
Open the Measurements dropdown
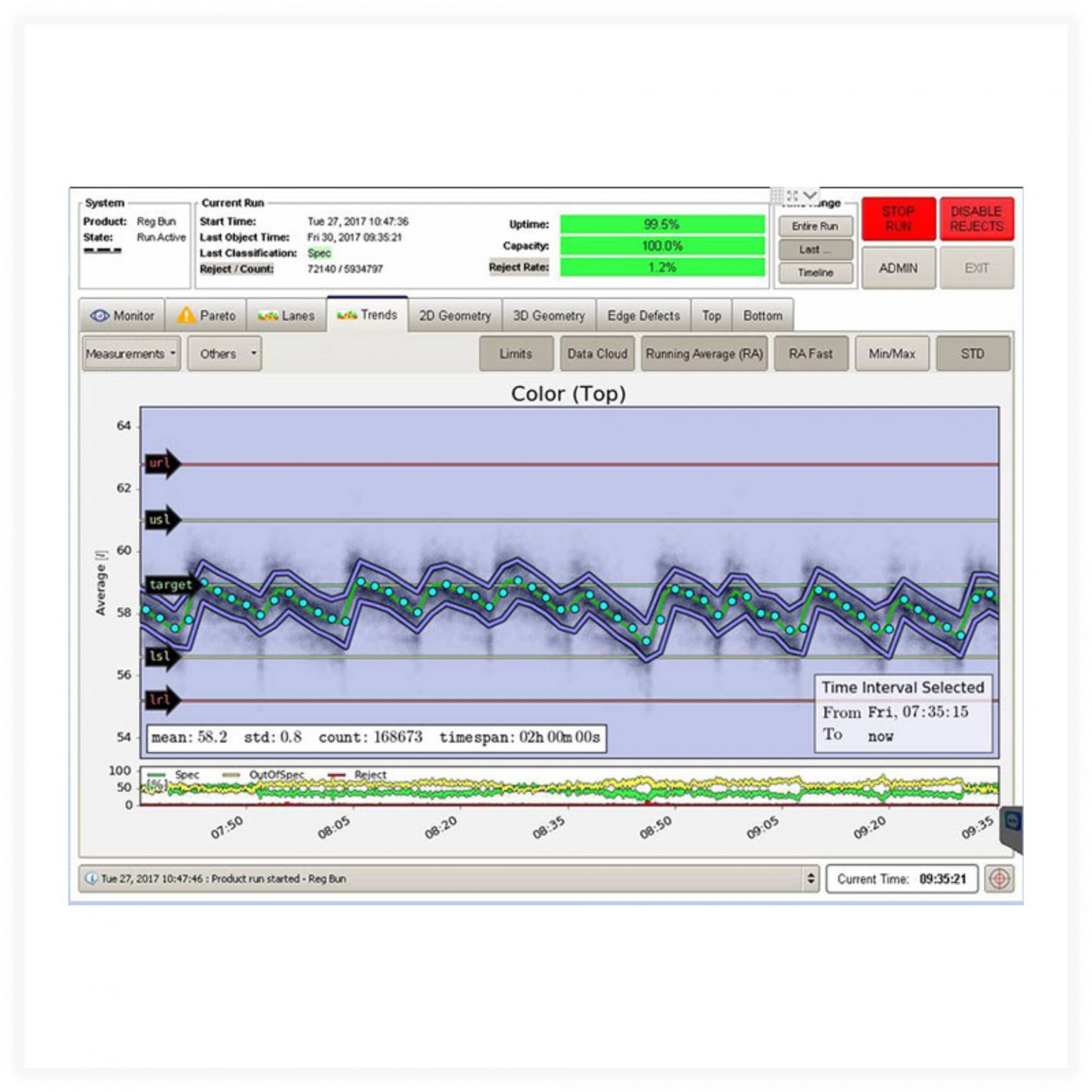132,353
